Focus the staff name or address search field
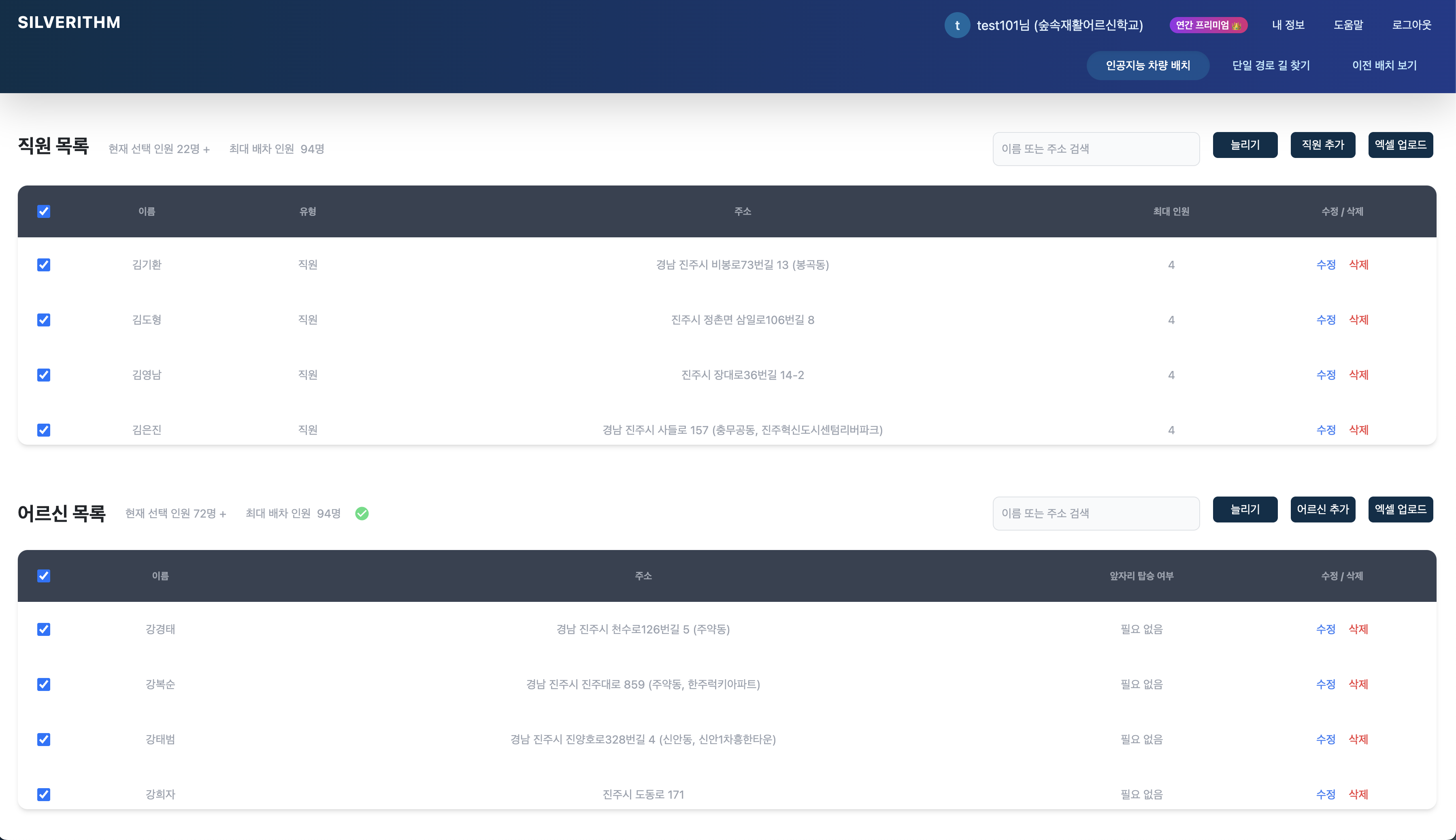The width and height of the screenshot is (1456, 840). [x=1096, y=149]
